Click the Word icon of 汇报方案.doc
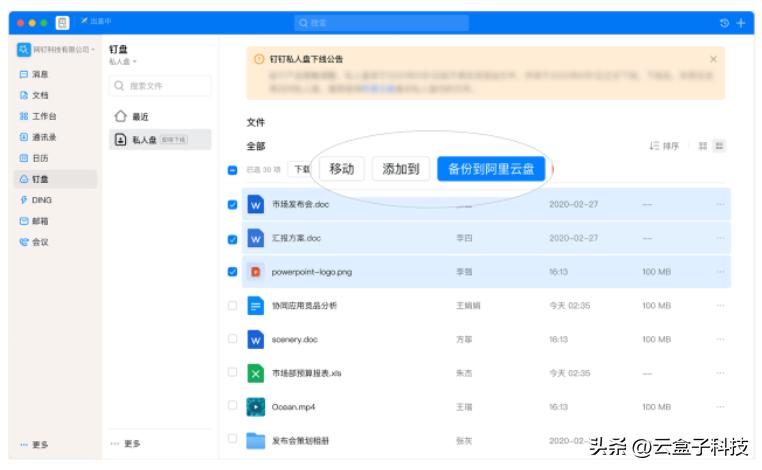The width and height of the screenshot is (762, 470). point(256,238)
